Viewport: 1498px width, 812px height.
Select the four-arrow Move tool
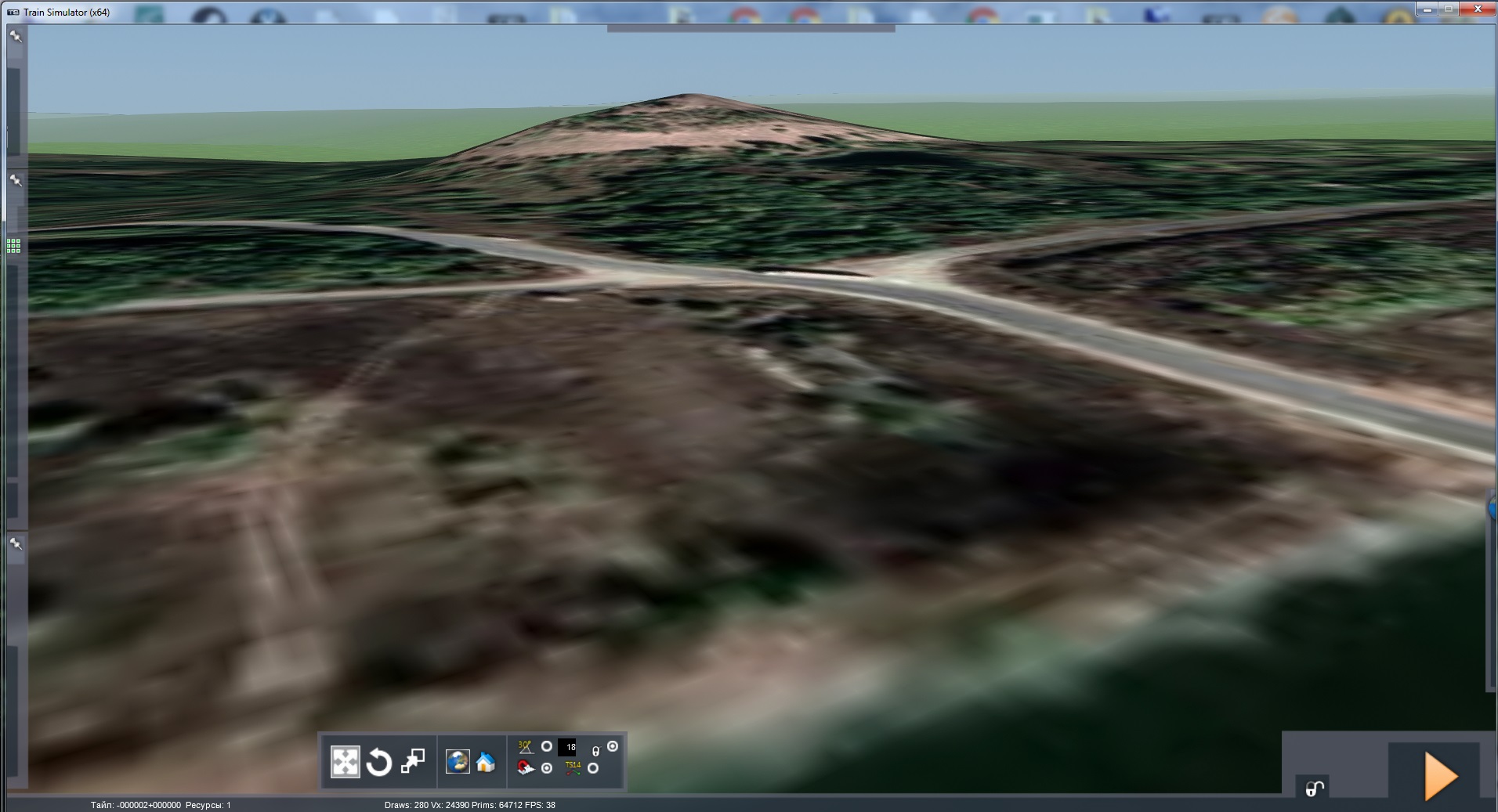point(346,761)
